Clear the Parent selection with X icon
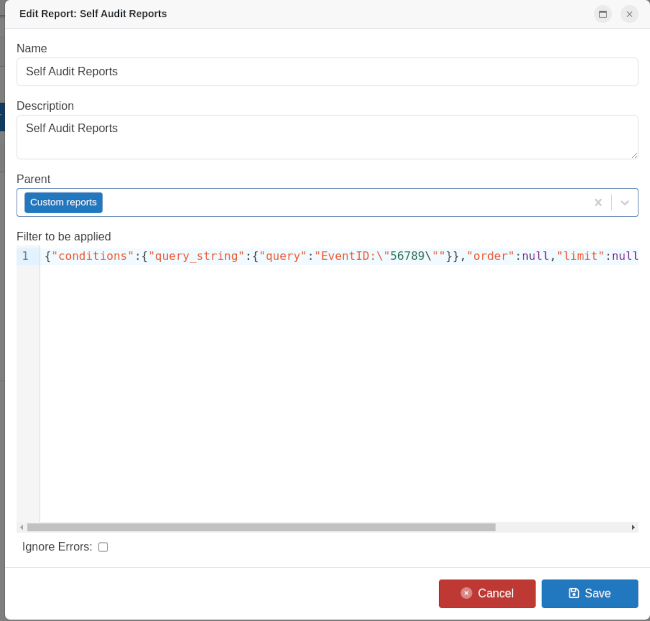This screenshot has width=650, height=621. 598,202
